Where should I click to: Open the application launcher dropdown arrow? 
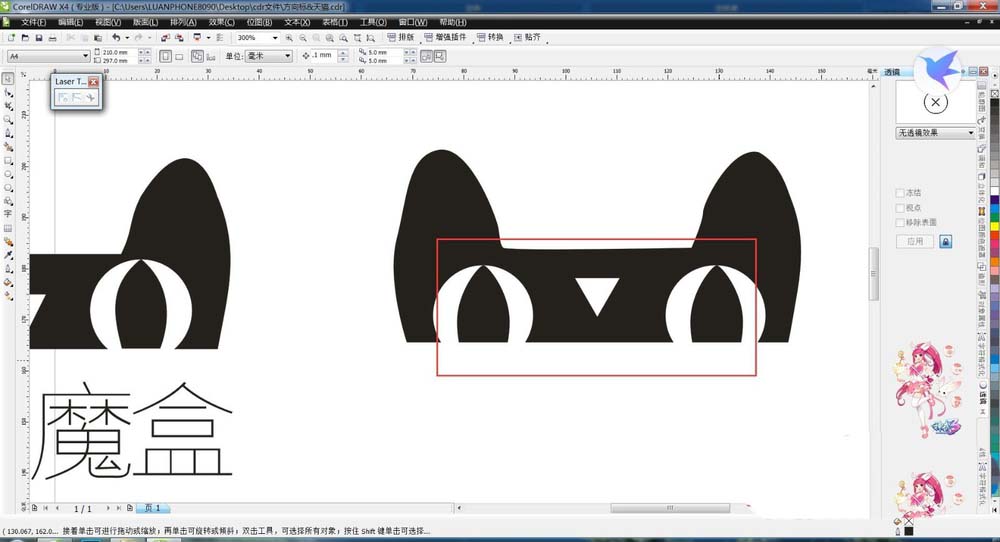208,38
